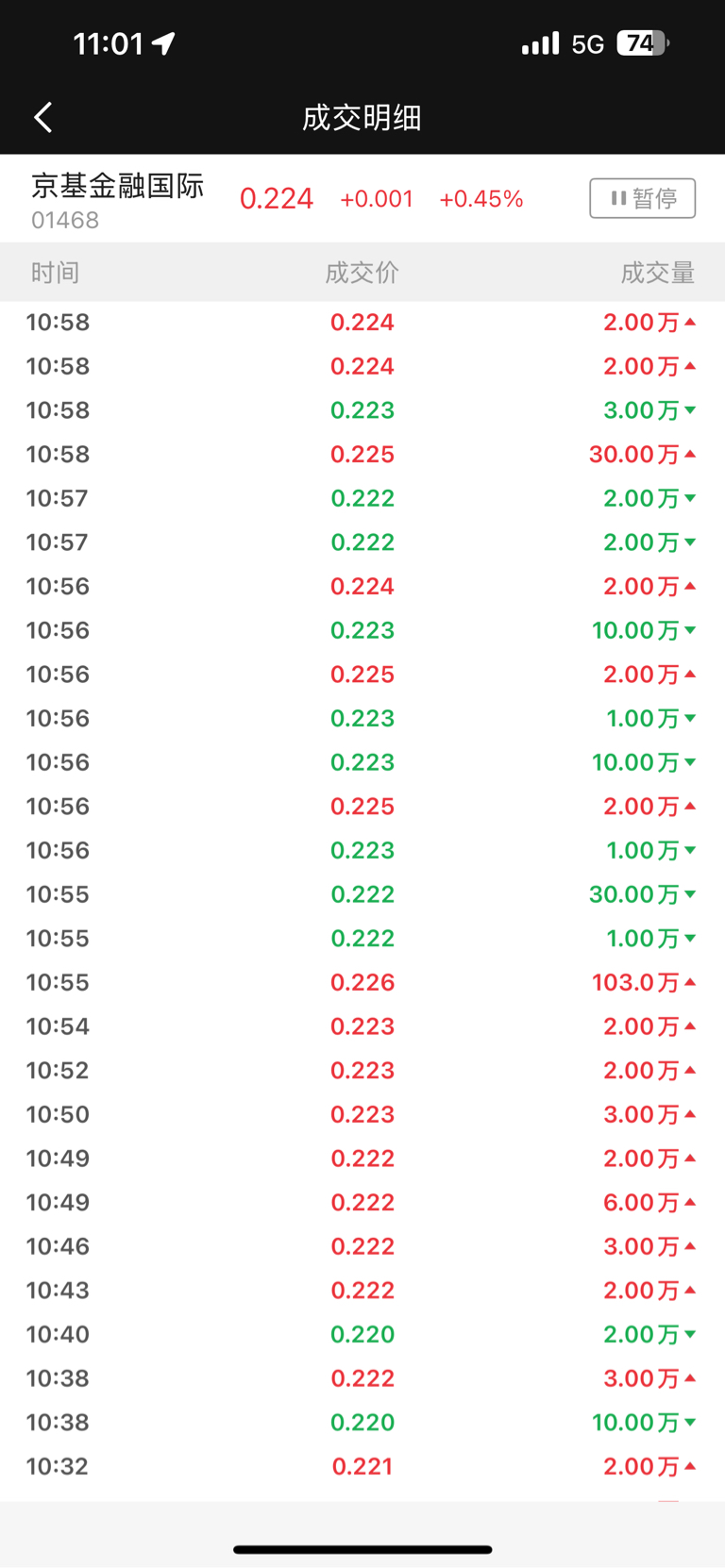The width and height of the screenshot is (725, 1568).
Task: Tap the back arrow icon
Action: click(x=43, y=118)
